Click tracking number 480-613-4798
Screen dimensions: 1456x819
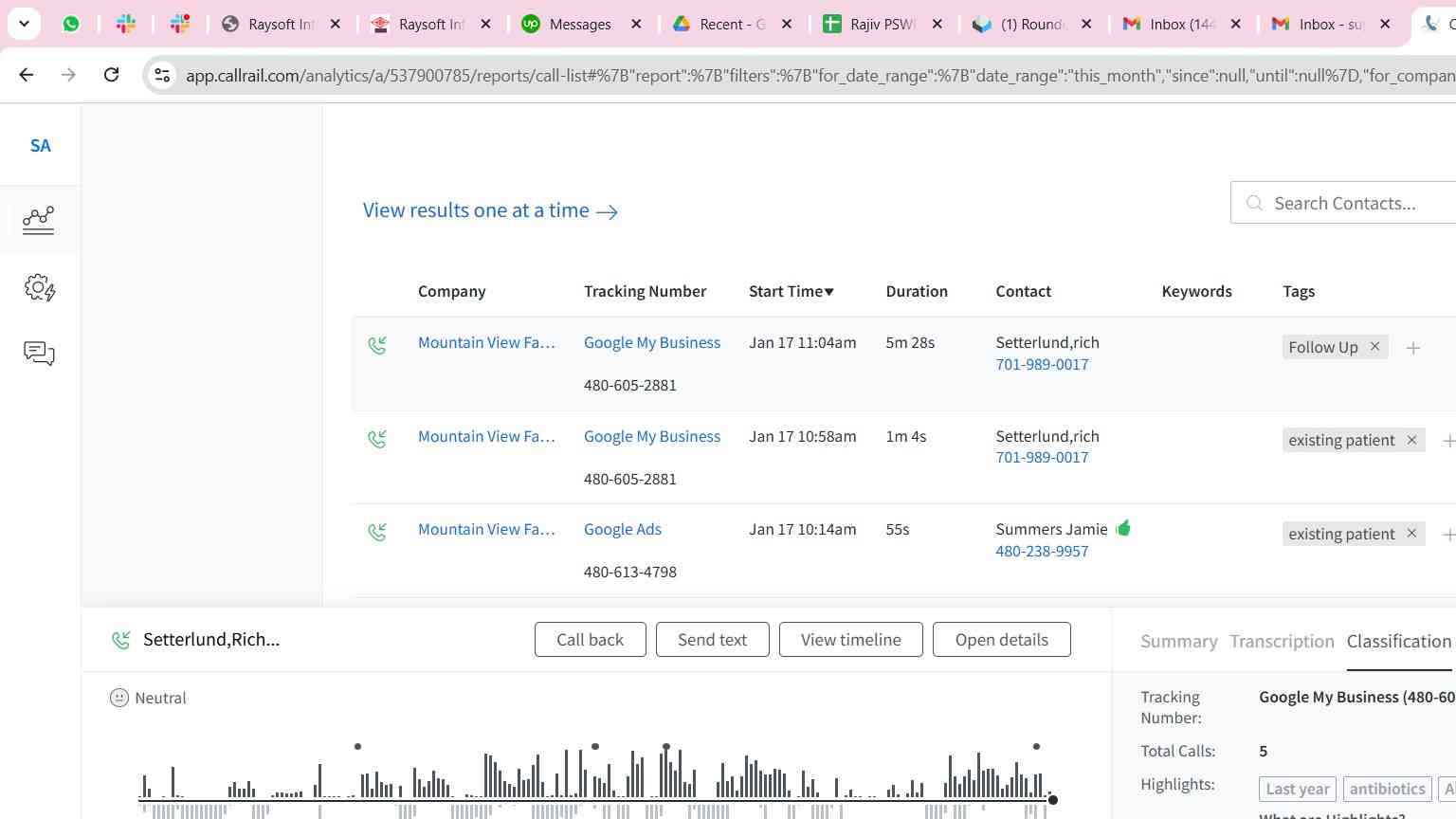point(630,572)
